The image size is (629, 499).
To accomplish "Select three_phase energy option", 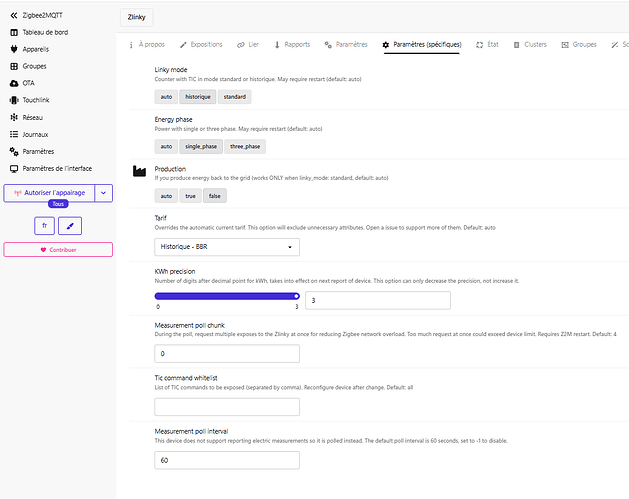I will point(245,146).
